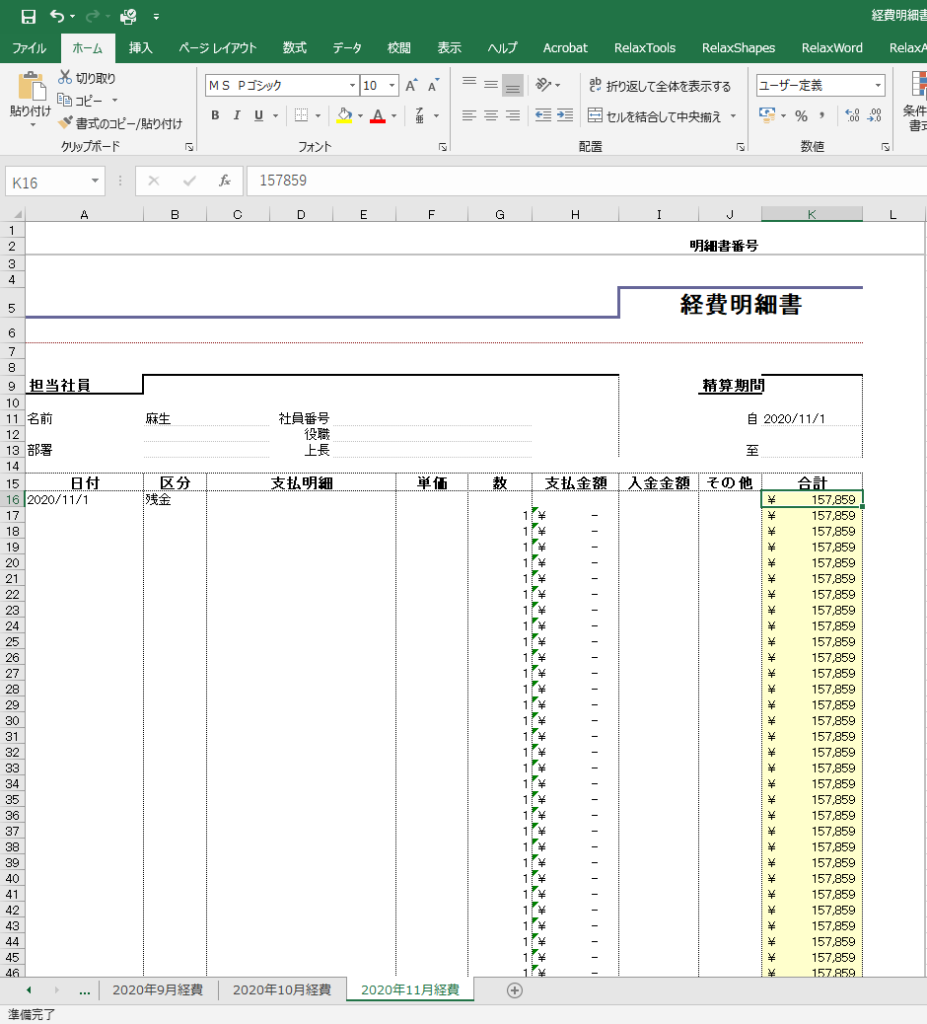
Task: Click the Insert Function fx icon
Action: 225,181
